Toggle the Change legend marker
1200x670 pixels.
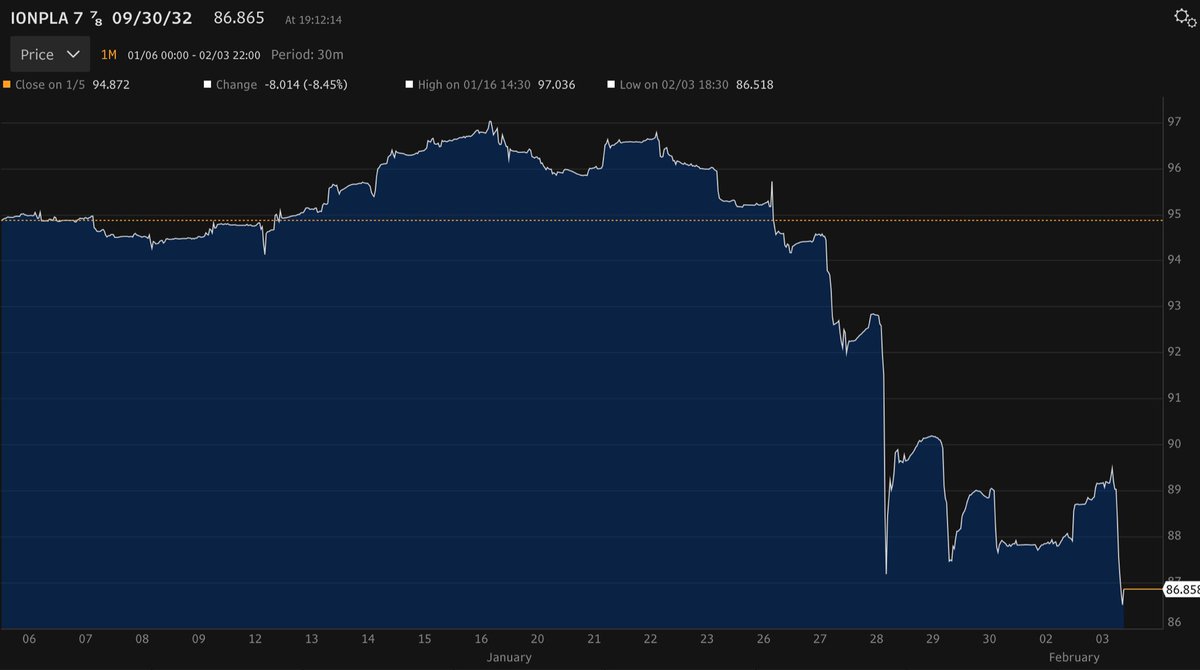207,85
